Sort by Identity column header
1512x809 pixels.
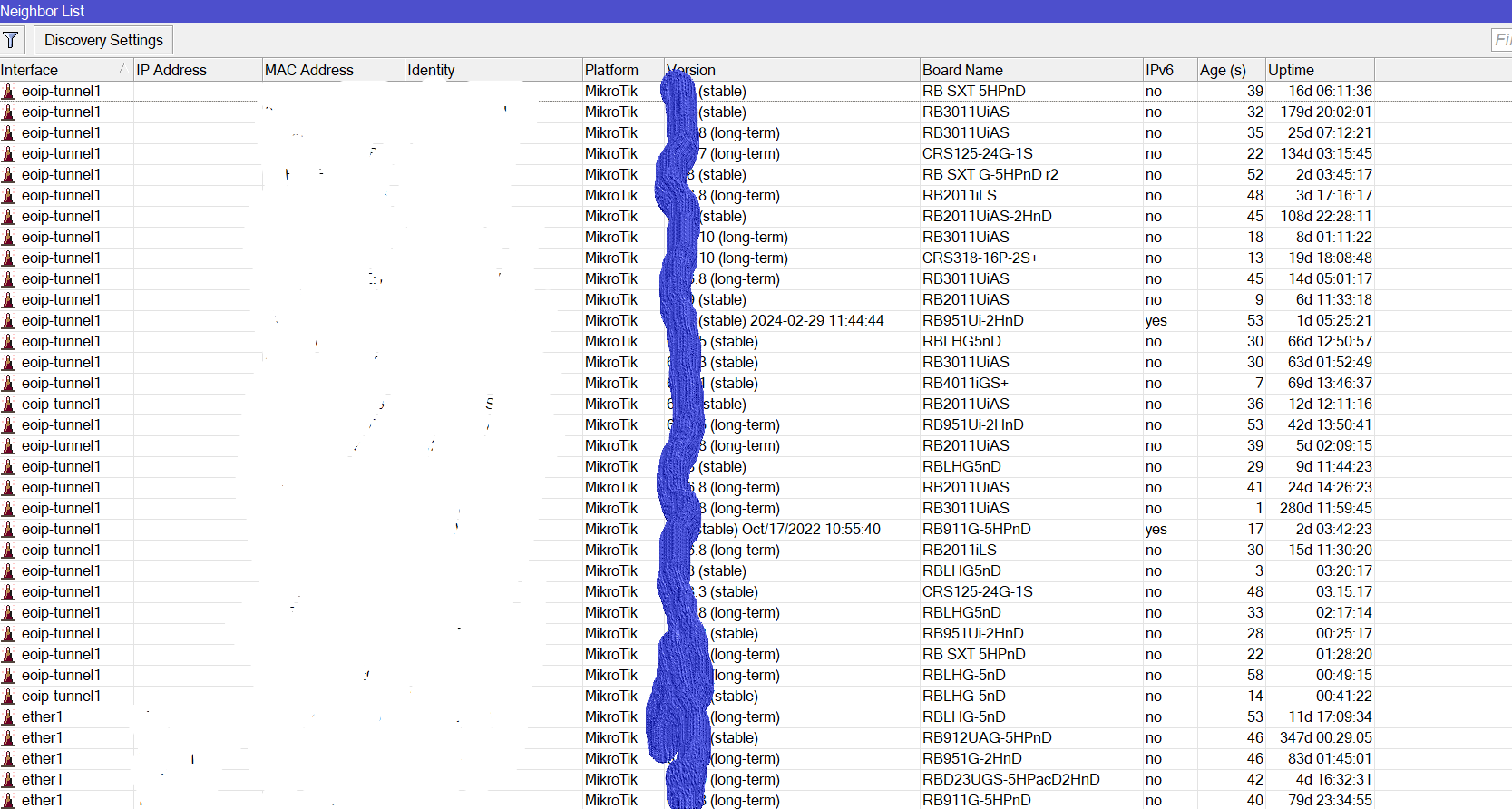point(493,70)
